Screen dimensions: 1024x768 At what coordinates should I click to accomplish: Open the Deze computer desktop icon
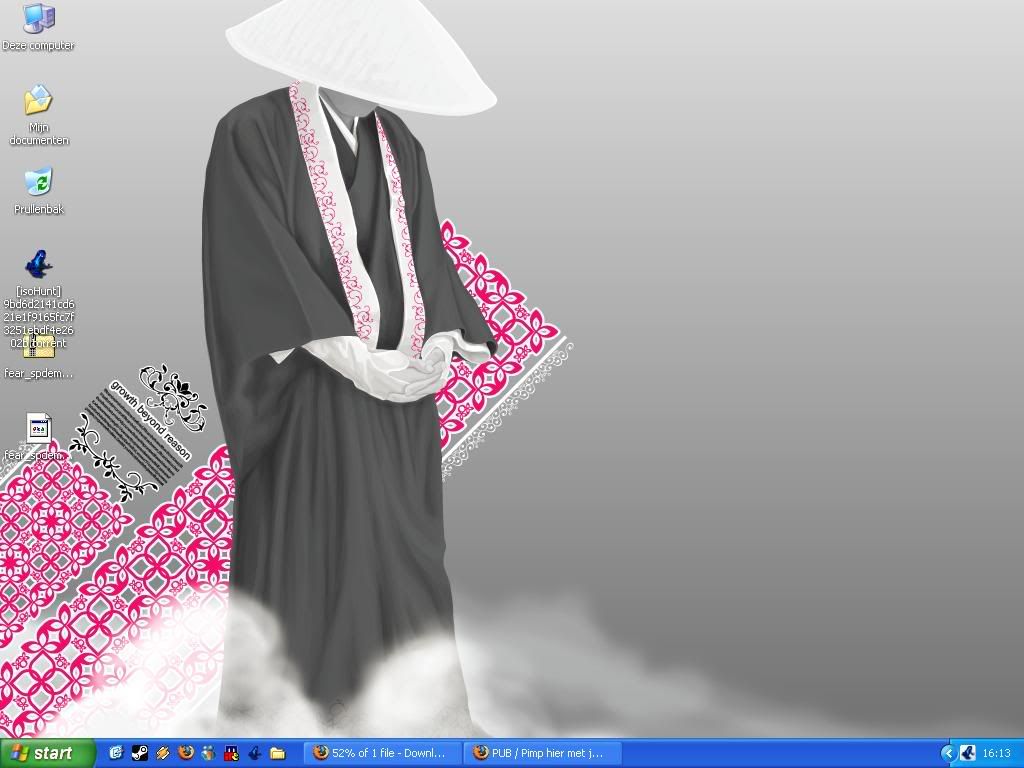39,17
